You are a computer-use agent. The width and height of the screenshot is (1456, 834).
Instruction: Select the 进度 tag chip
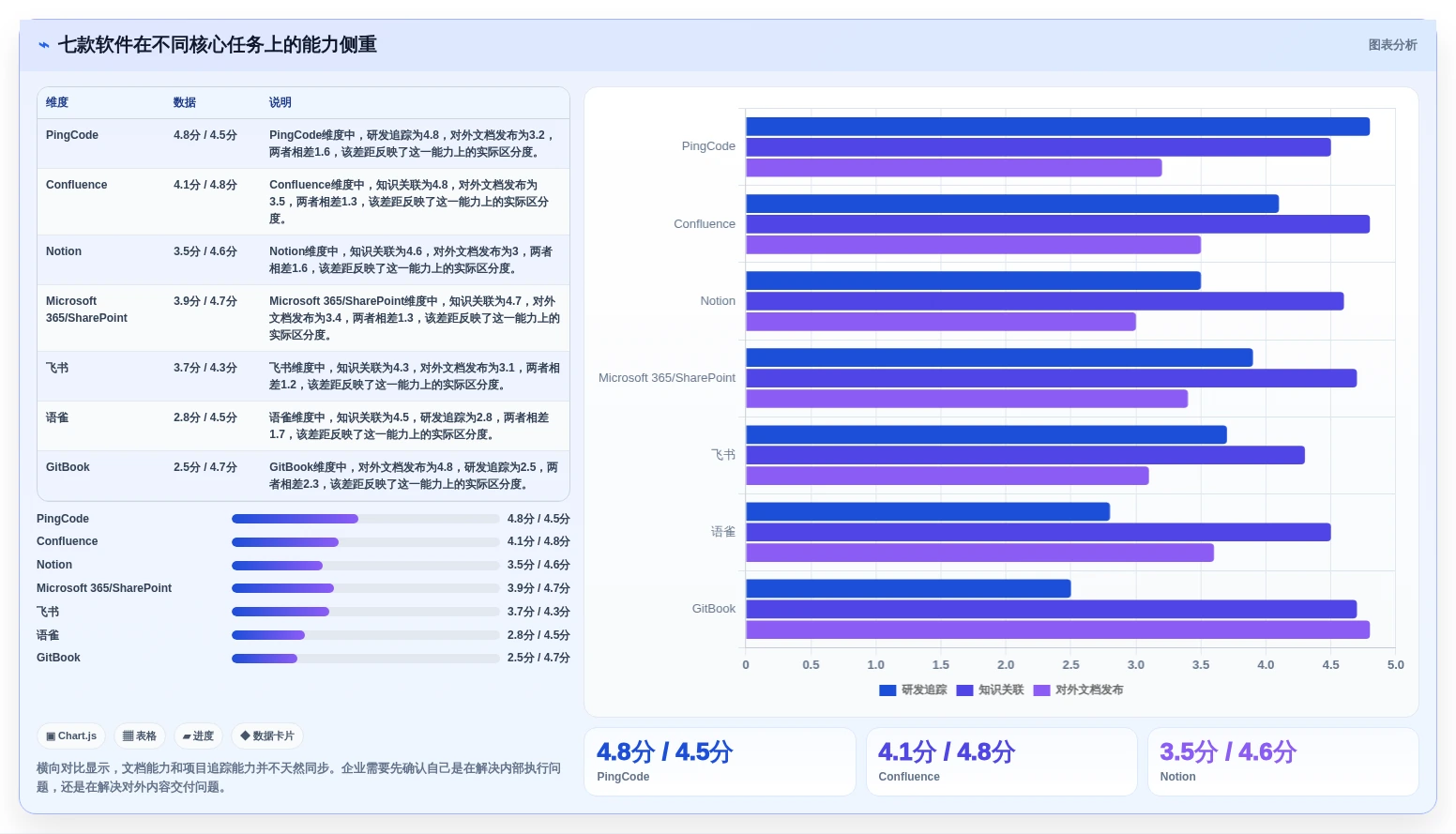coord(198,736)
